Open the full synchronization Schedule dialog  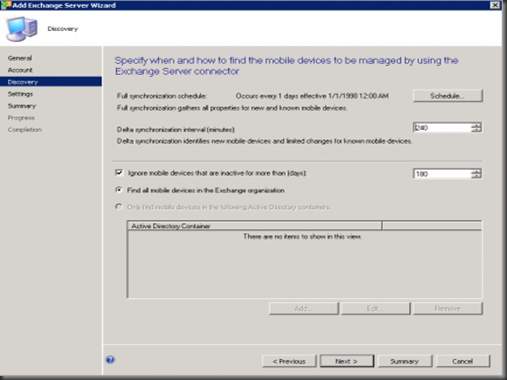pos(448,96)
